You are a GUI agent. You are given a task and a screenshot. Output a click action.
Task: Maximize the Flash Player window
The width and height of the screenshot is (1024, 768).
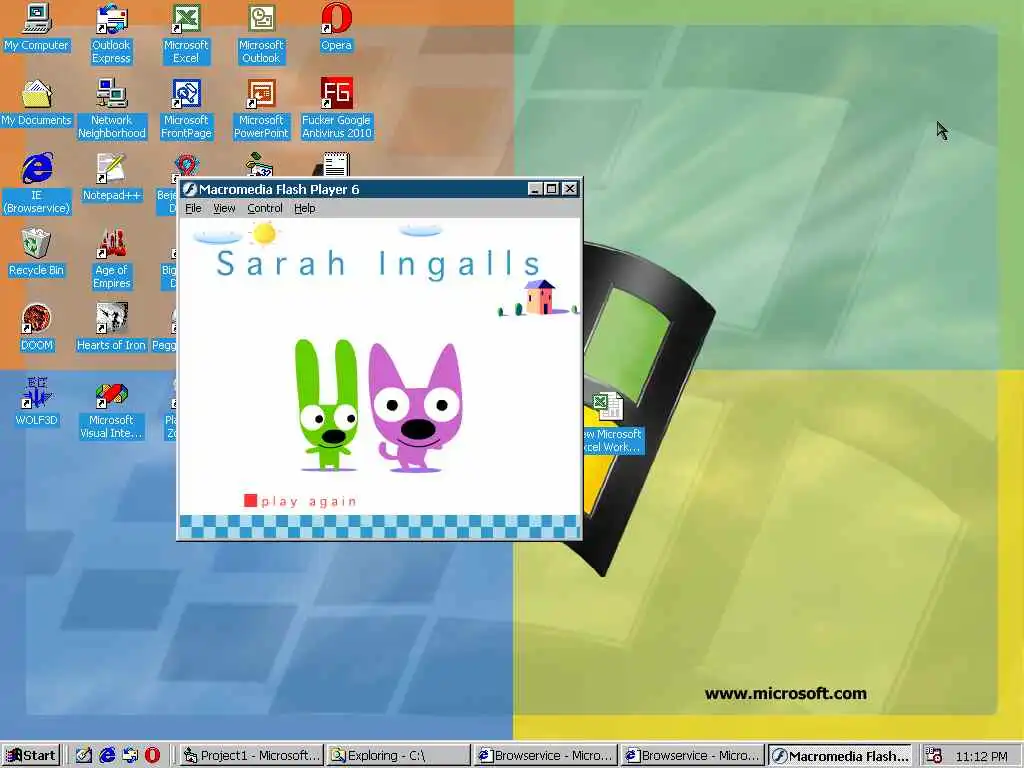click(551, 189)
